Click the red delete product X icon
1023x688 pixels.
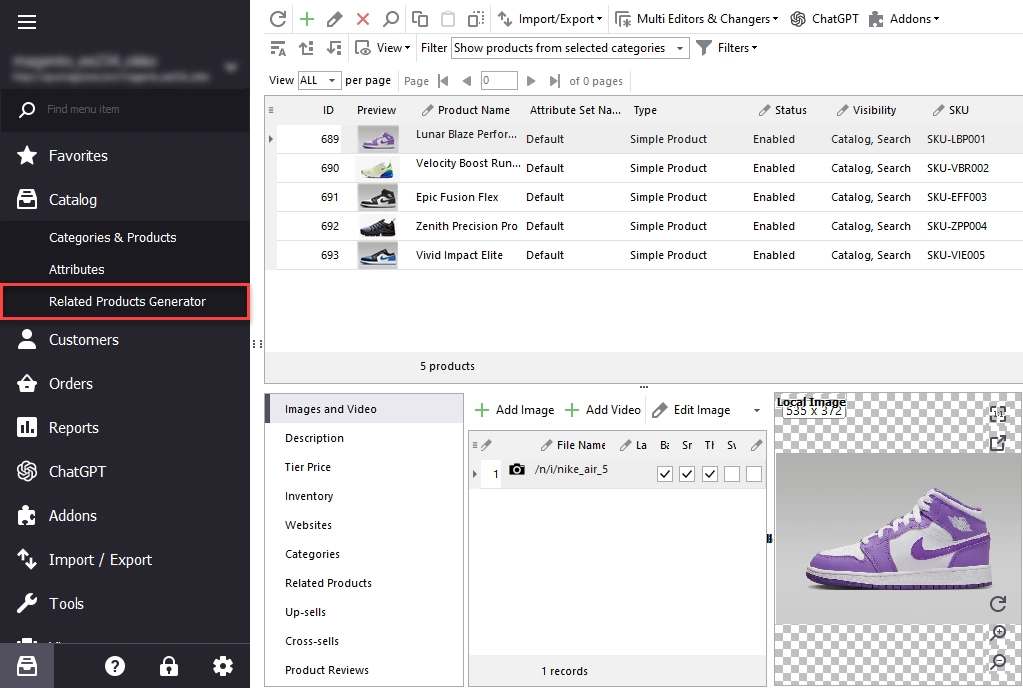[x=363, y=19]
